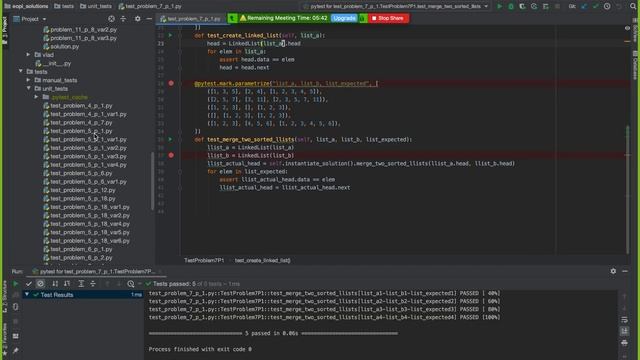Open Project panel settings gear

[138, 19]
